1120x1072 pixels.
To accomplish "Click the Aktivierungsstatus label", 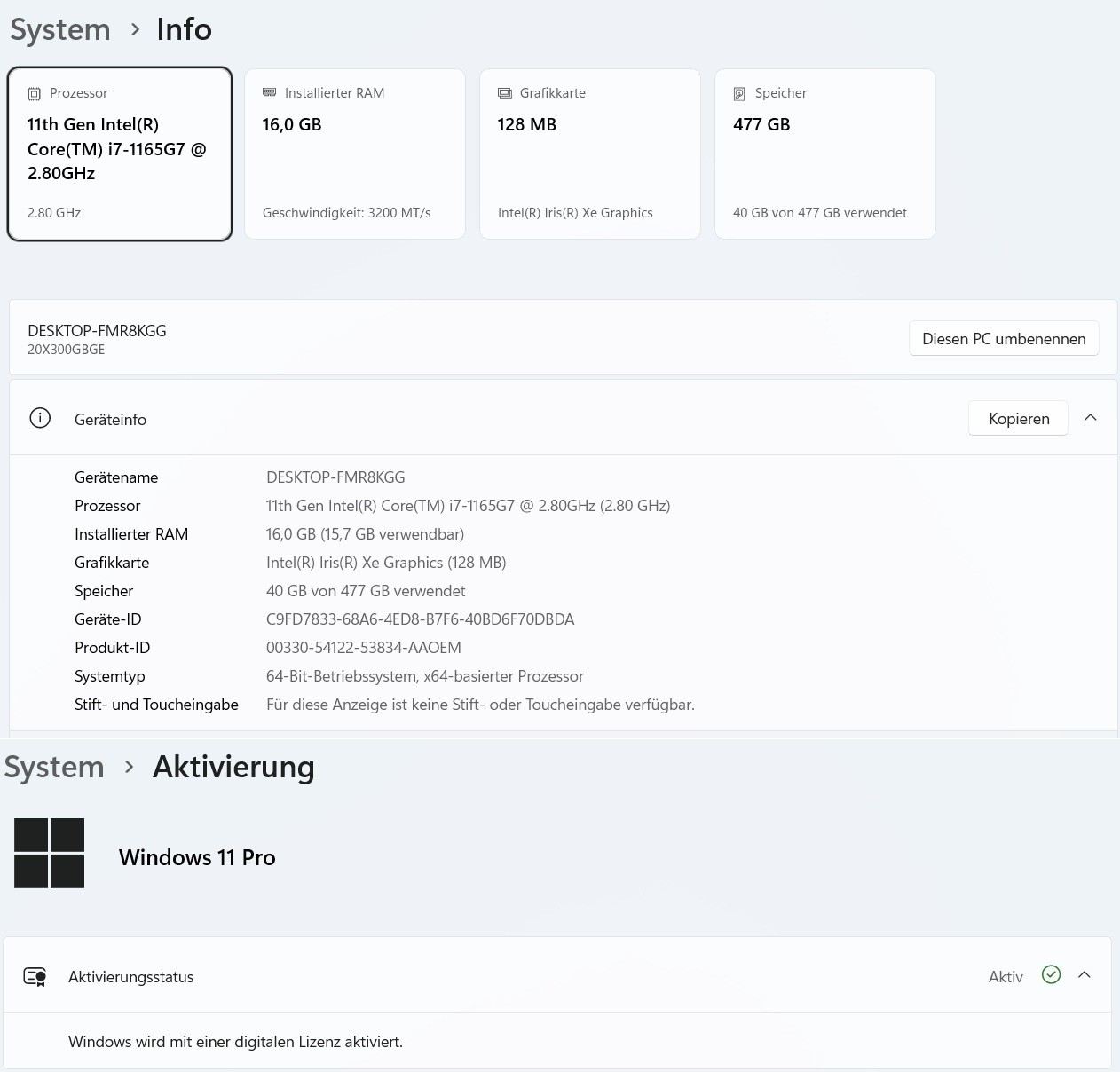I will click(x=131, y=977).
